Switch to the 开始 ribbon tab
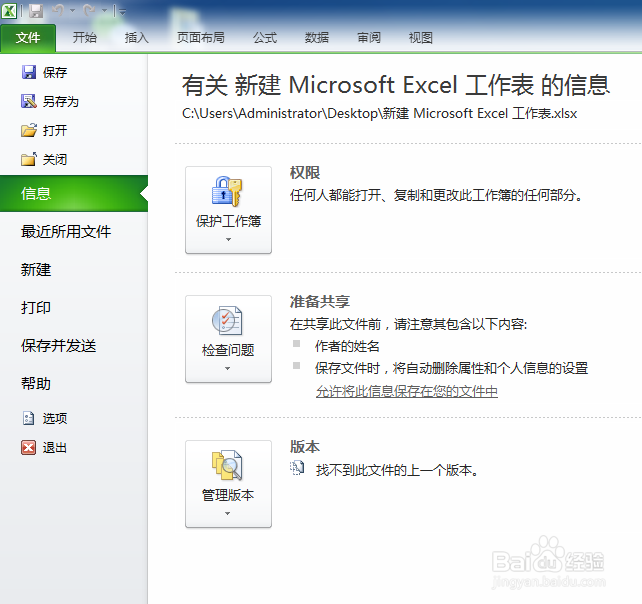642x604 pixels. click(x=84, y=38)
